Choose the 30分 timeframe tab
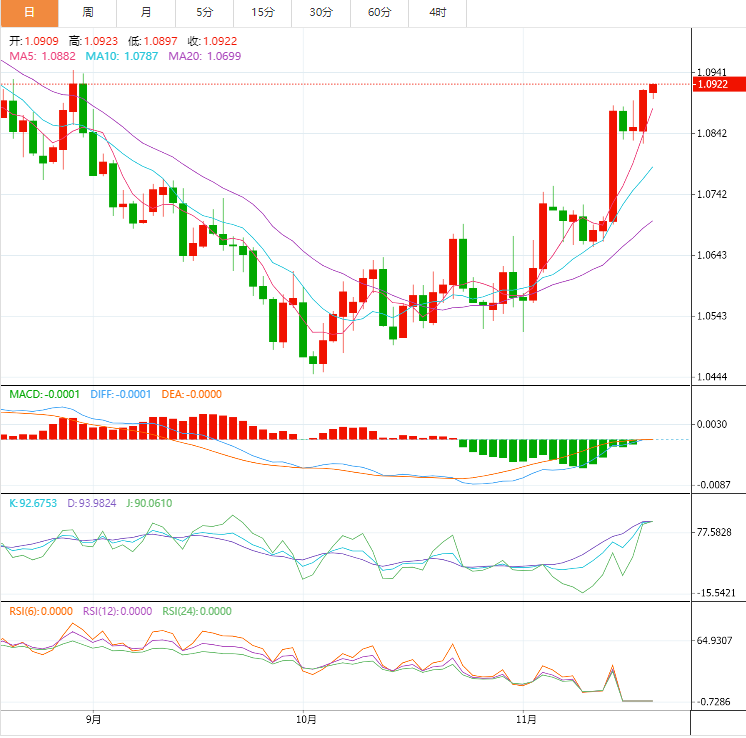Image resolution: width=746 pixels, height=738 pixels. [321, 13]
